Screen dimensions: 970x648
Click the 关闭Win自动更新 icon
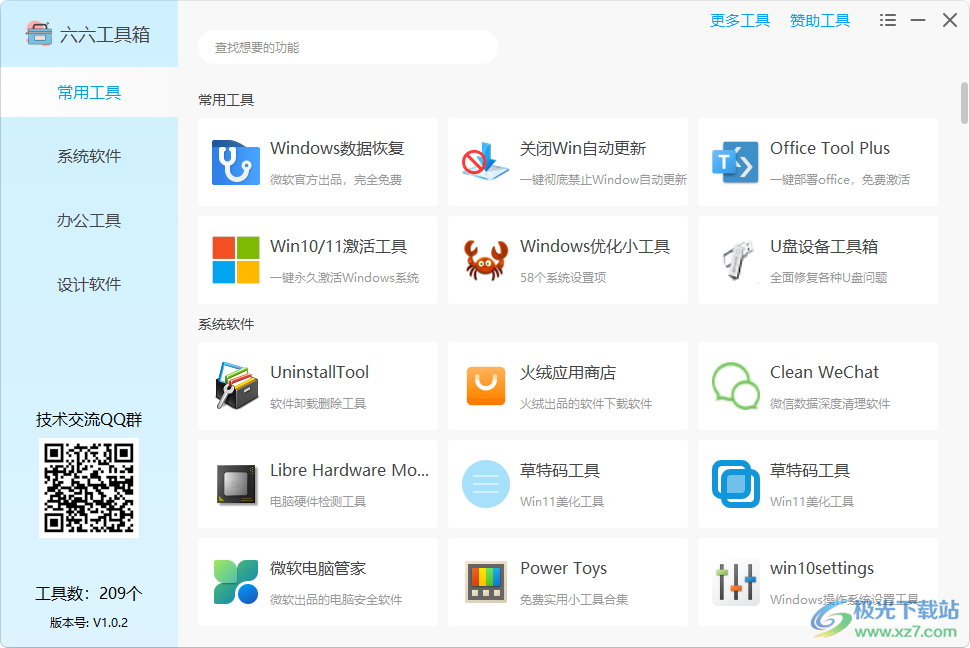(486, 162)
